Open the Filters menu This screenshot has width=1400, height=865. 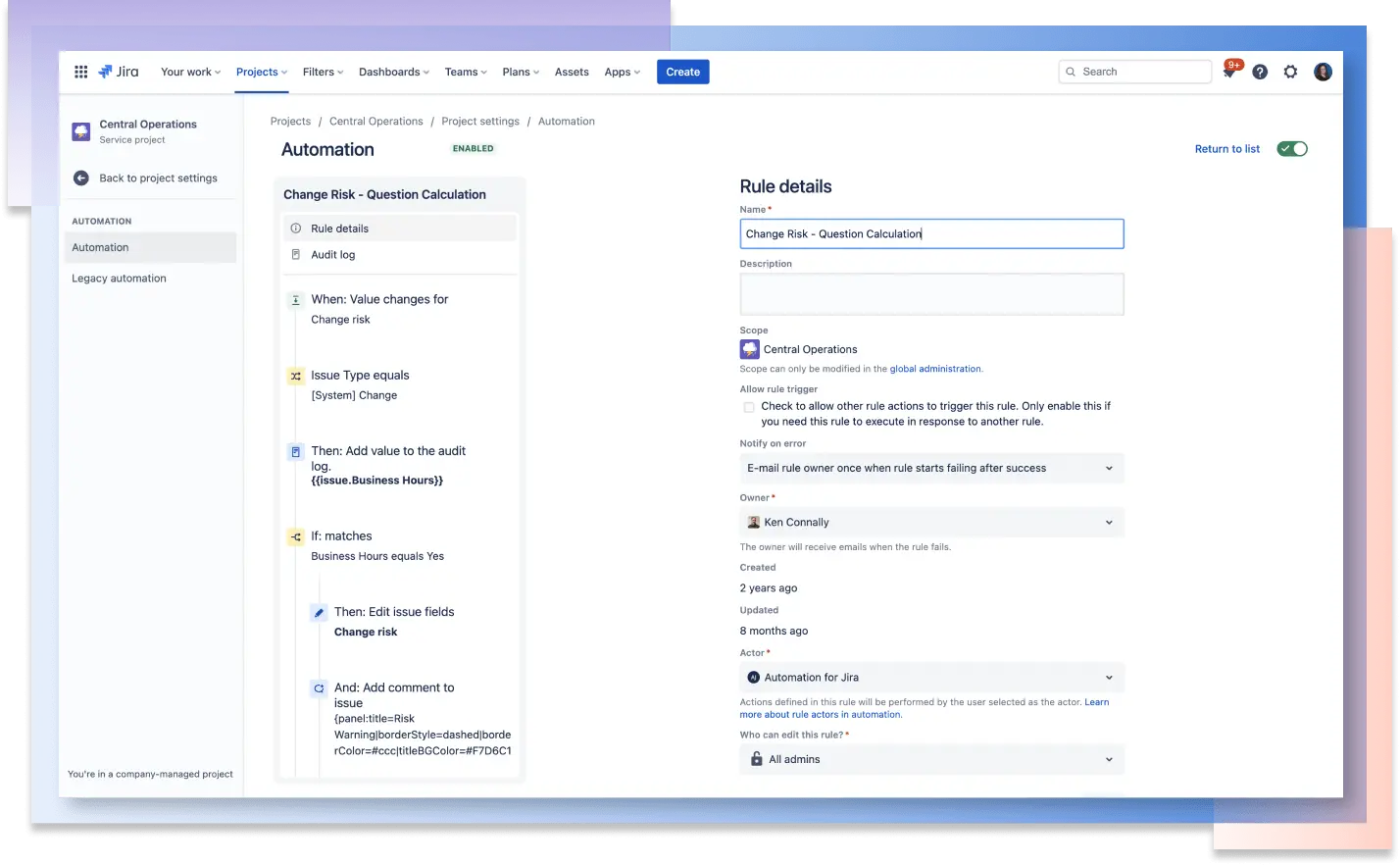pos(323,72)
